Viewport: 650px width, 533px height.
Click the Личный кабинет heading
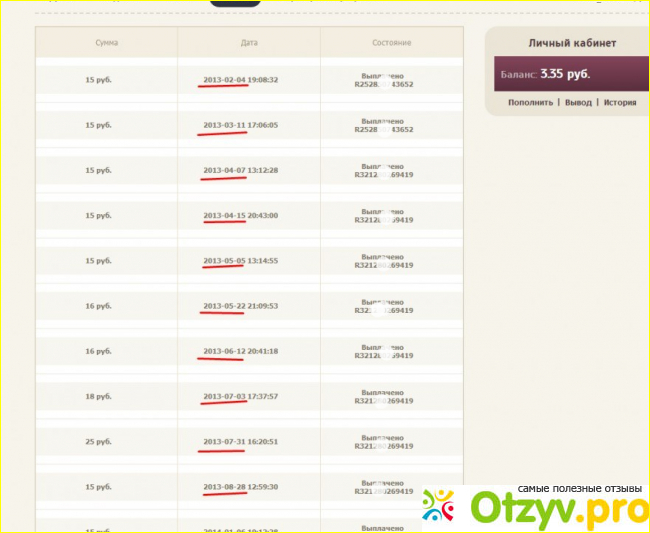point(572,43)
